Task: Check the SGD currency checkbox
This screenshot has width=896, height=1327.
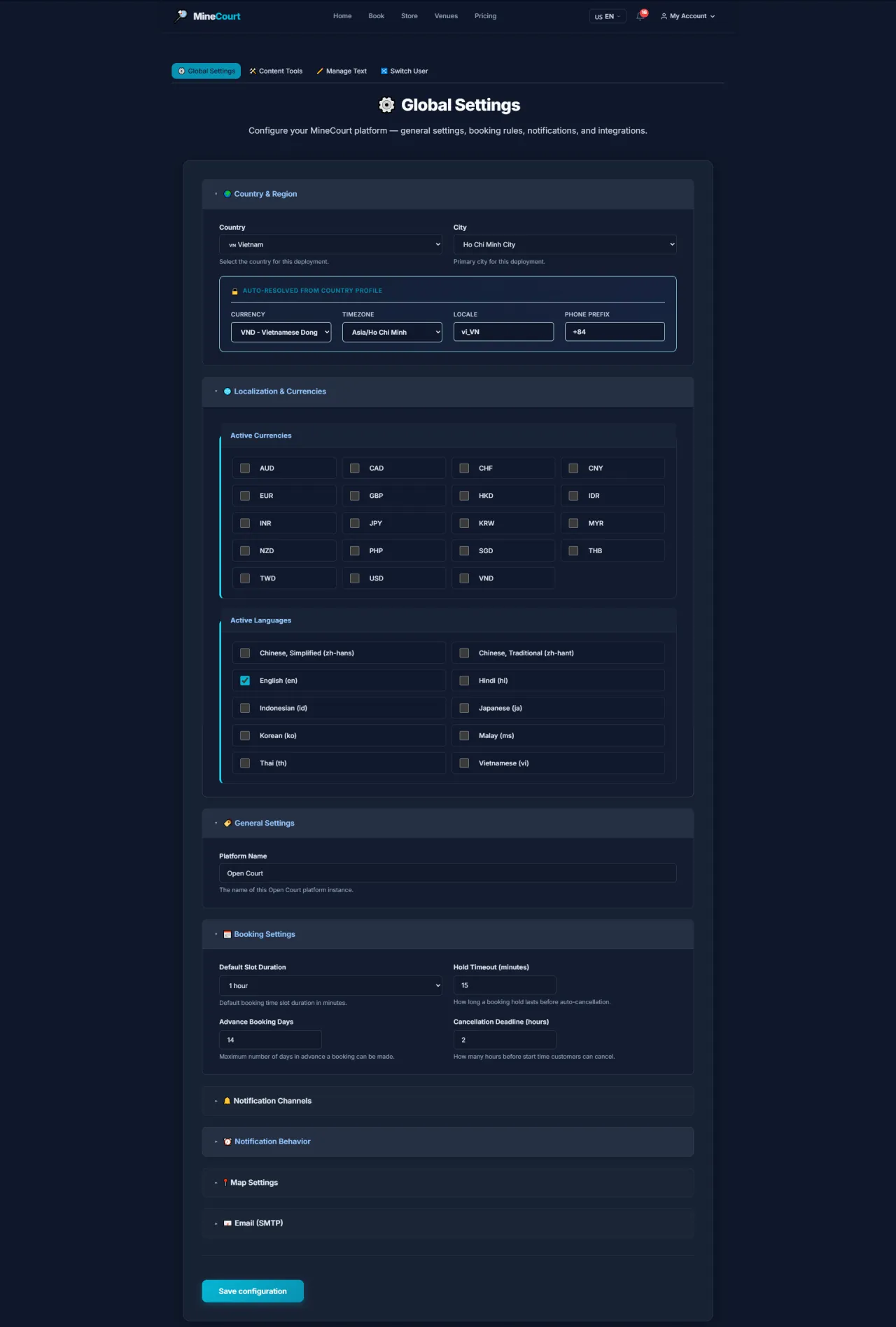Action: pos(464,551)
